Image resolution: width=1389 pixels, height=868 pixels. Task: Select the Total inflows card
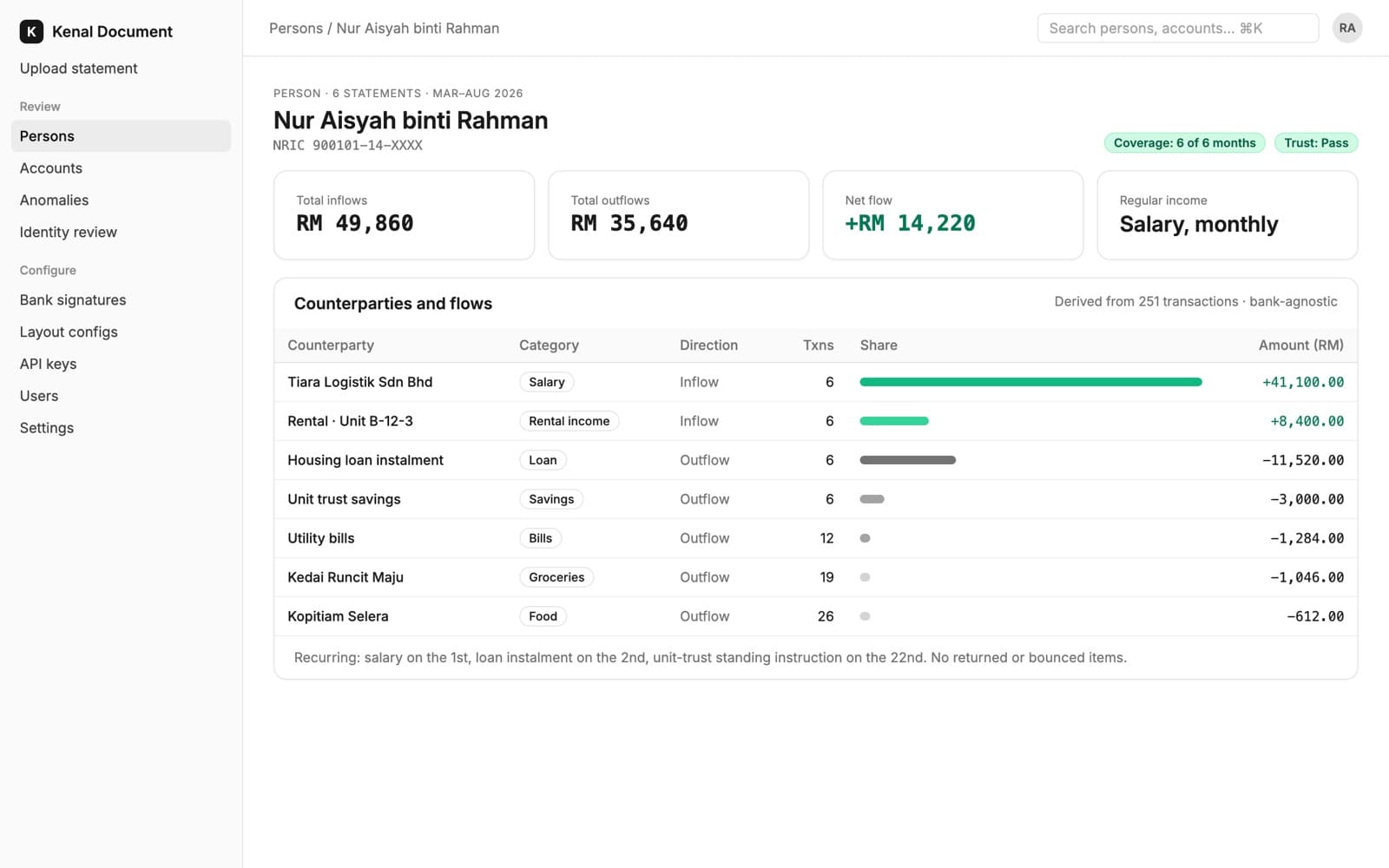pos(404,215)
